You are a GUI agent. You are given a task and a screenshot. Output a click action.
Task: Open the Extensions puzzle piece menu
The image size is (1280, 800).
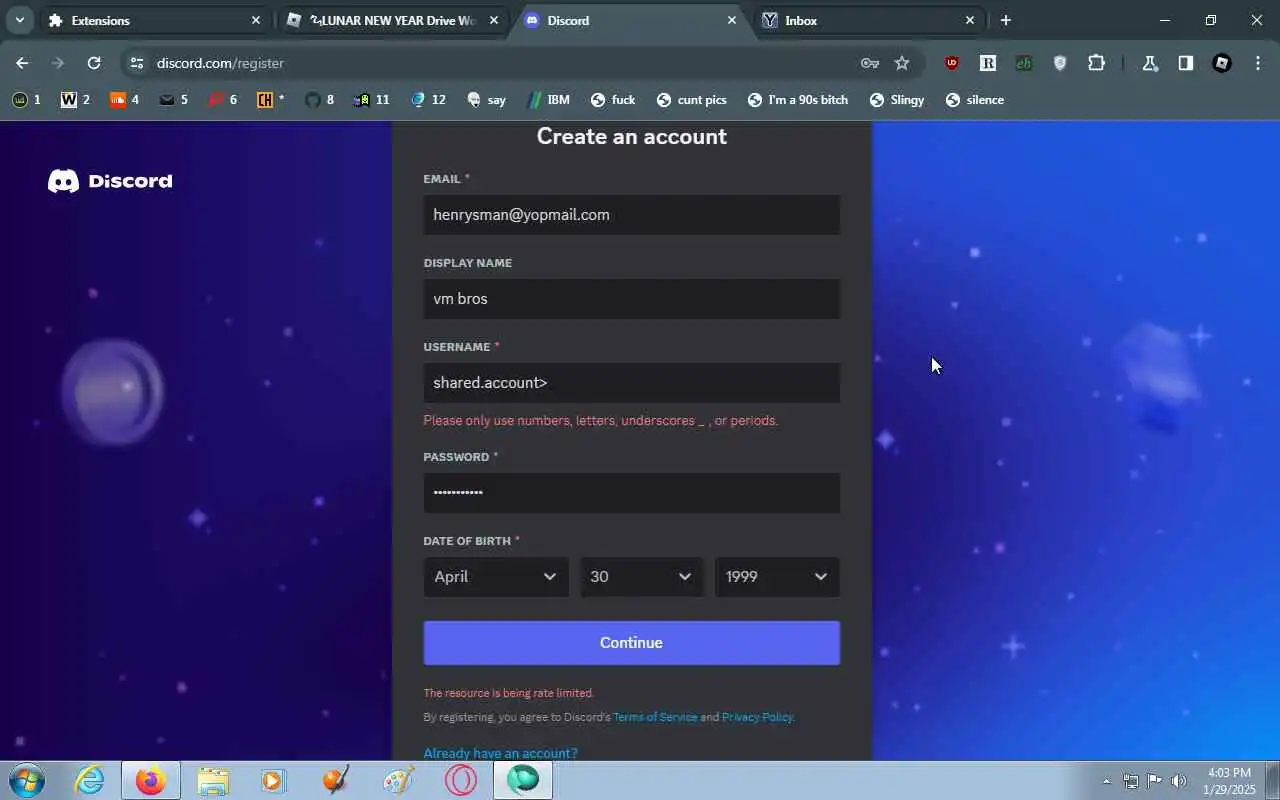pyautogui.click(x=1096, y=63)
